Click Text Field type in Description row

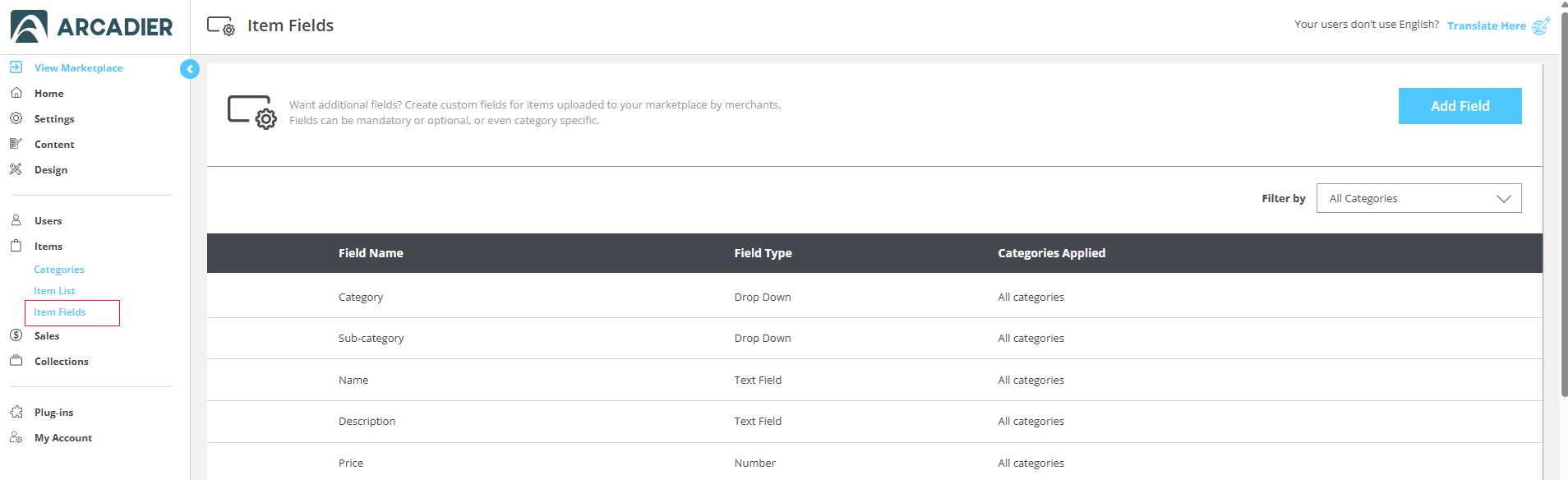click(x=758, y=421)
